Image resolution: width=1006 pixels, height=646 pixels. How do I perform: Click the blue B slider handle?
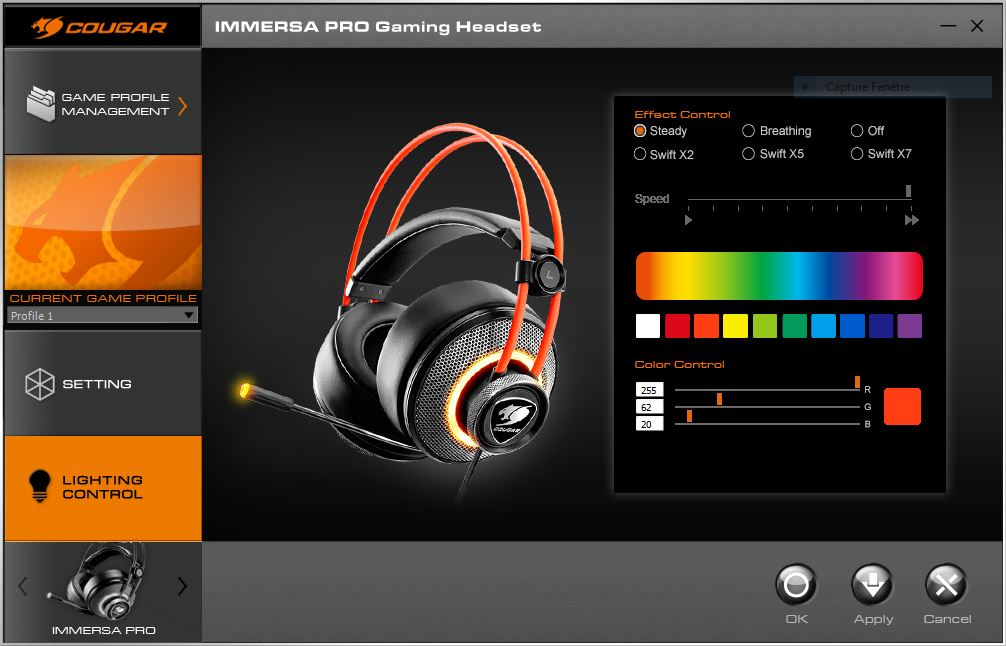tap(689, 416)
